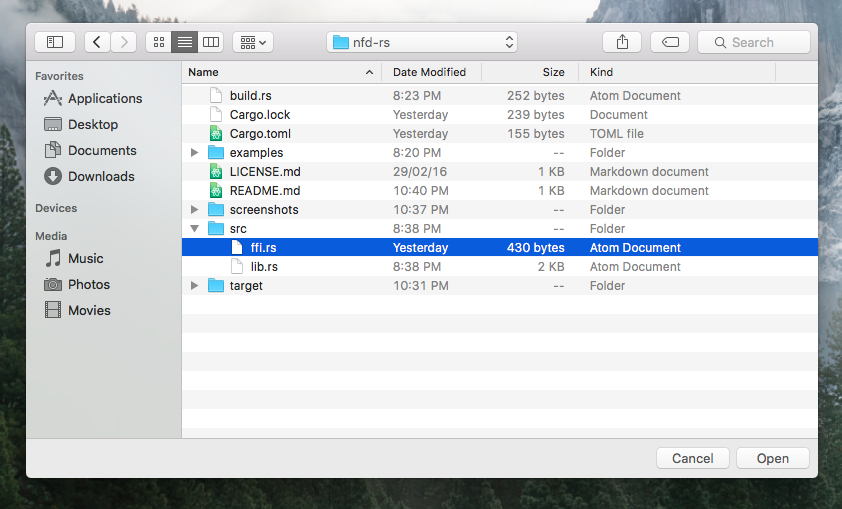Select Photos in the Media sidebar
The width and height of the screenshot is (842, 509).
88,284
